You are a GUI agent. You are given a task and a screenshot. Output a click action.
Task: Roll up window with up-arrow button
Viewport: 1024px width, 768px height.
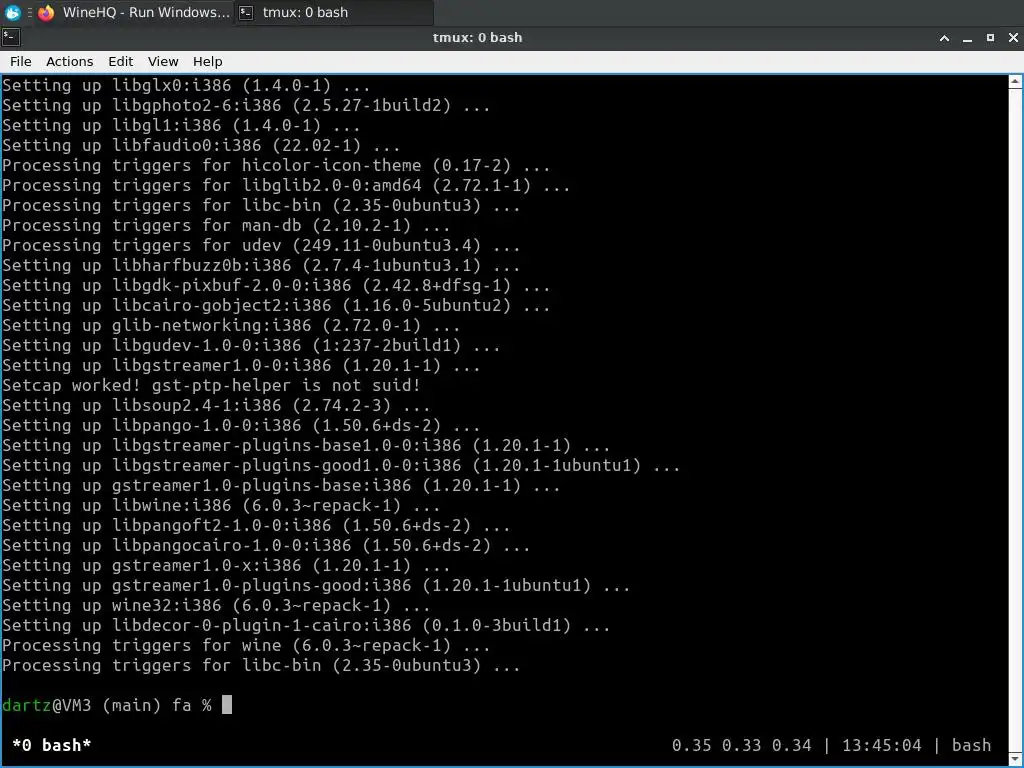(944, 38)
